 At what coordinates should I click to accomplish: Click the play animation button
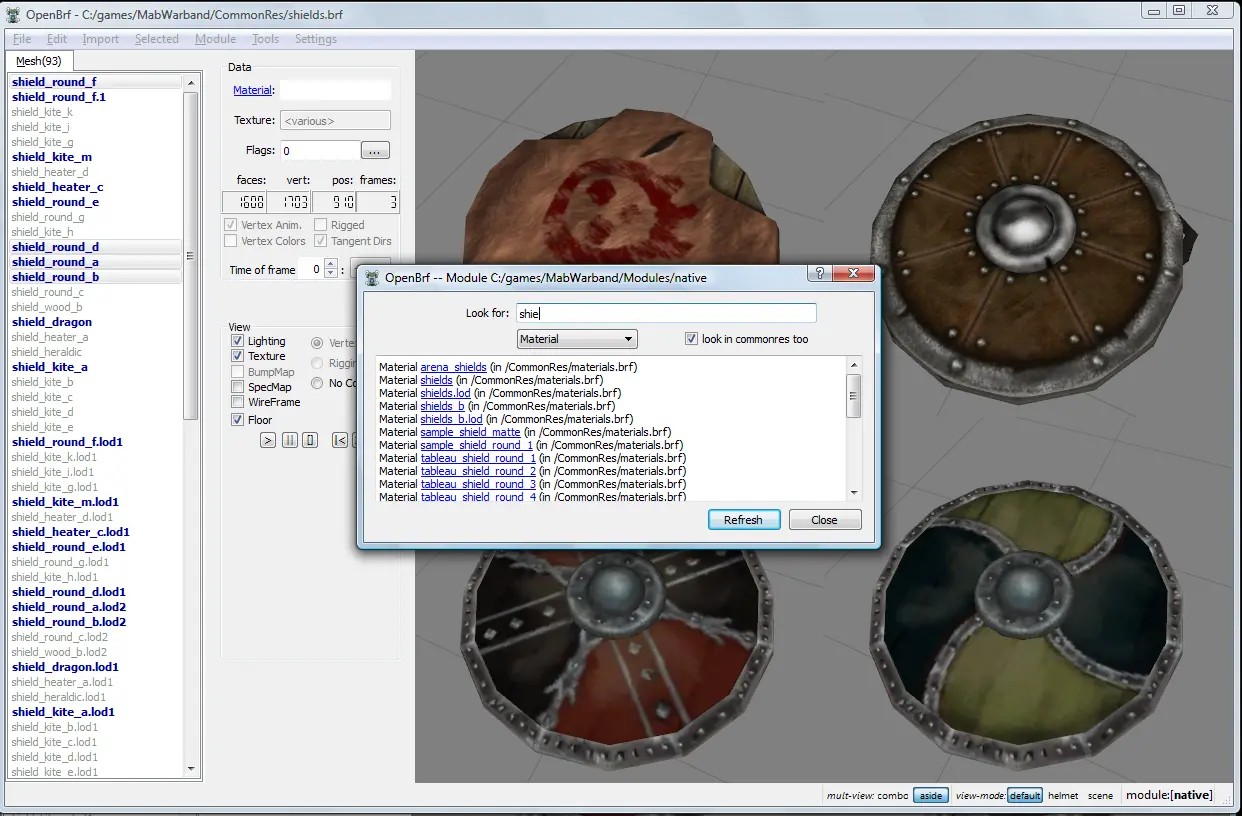(268, 440)
